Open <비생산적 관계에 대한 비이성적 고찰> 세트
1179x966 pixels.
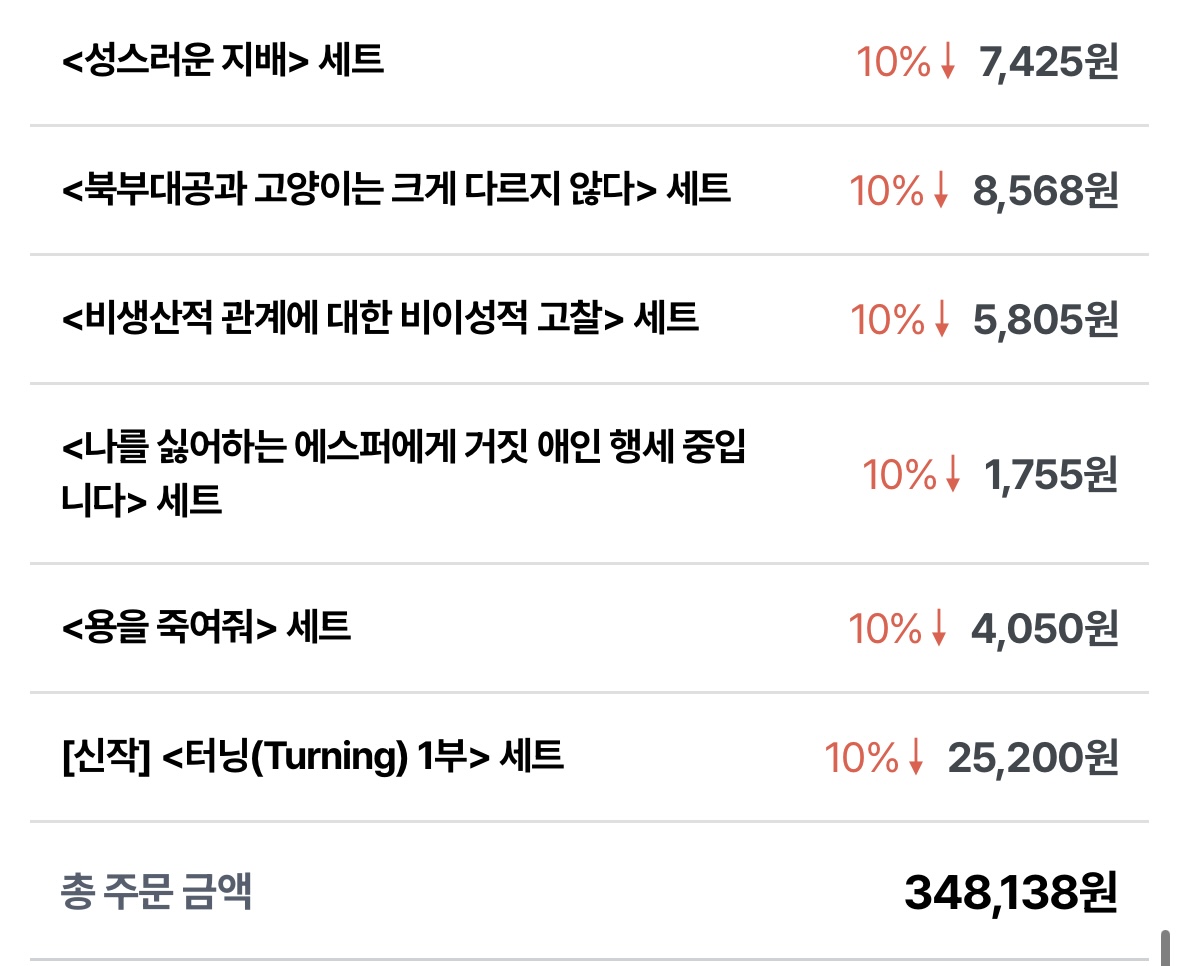pyautogui.click(x=380, y=318)
